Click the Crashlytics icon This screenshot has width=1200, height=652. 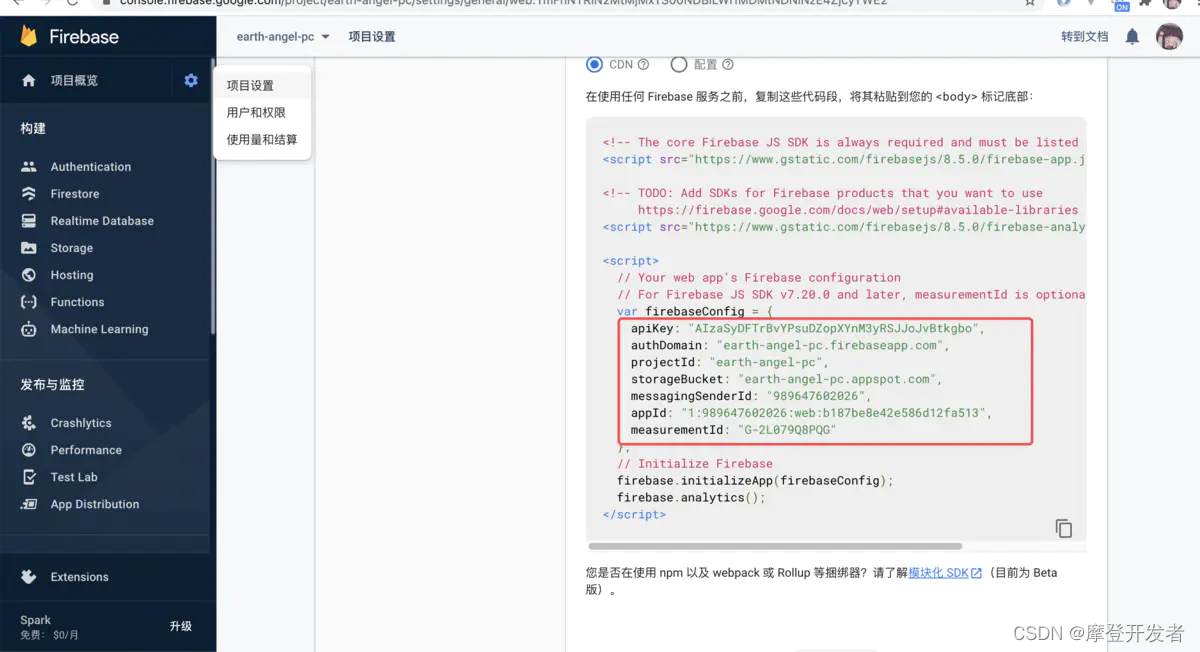tap(29, 423)
